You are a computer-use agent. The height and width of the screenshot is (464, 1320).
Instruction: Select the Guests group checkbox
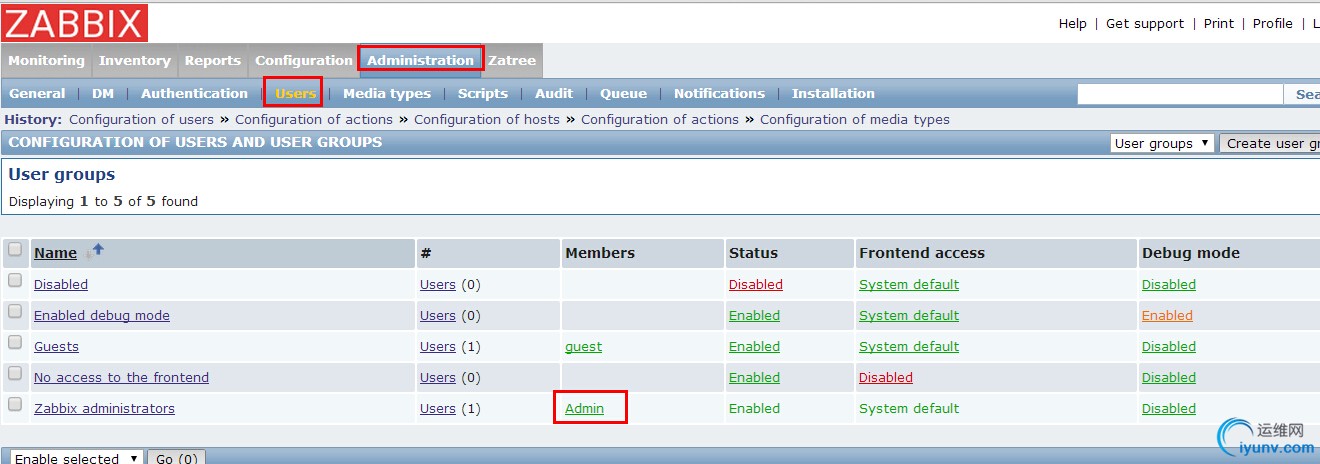(15, 343)
